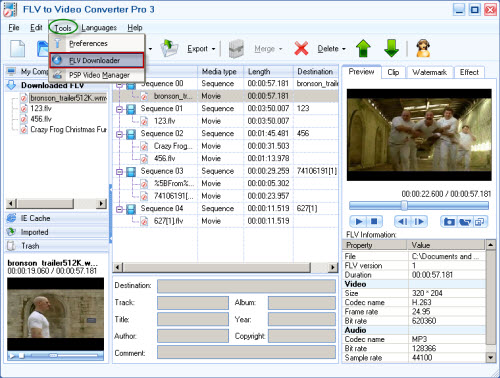Select 456.flv in Downloaded FLV list

click(x=41, y=119)
